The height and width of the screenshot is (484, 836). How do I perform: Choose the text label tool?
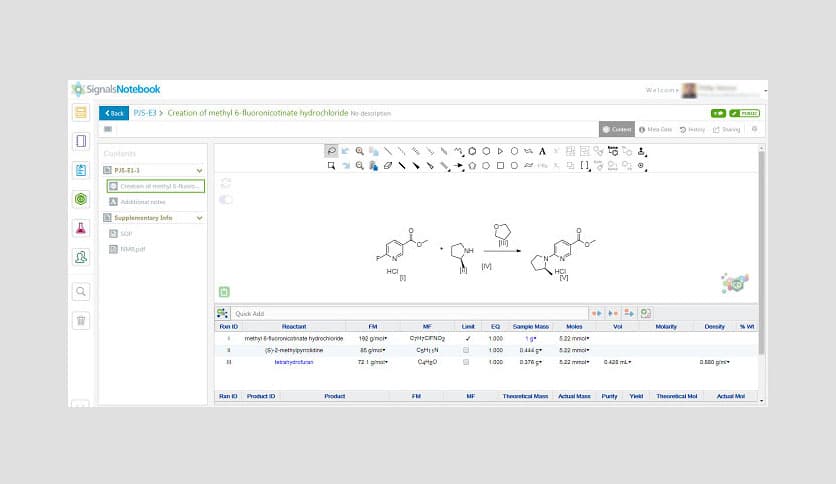tap(542, 151)
